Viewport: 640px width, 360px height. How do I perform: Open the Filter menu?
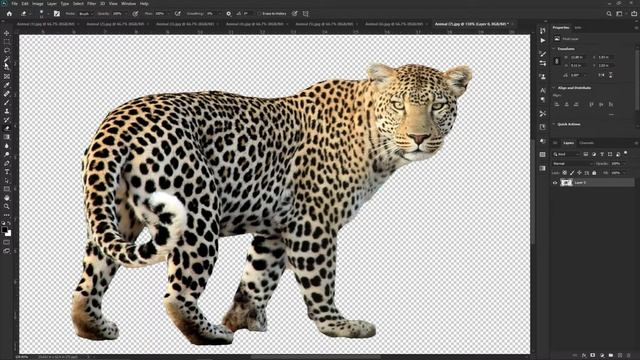click(91, 4)
